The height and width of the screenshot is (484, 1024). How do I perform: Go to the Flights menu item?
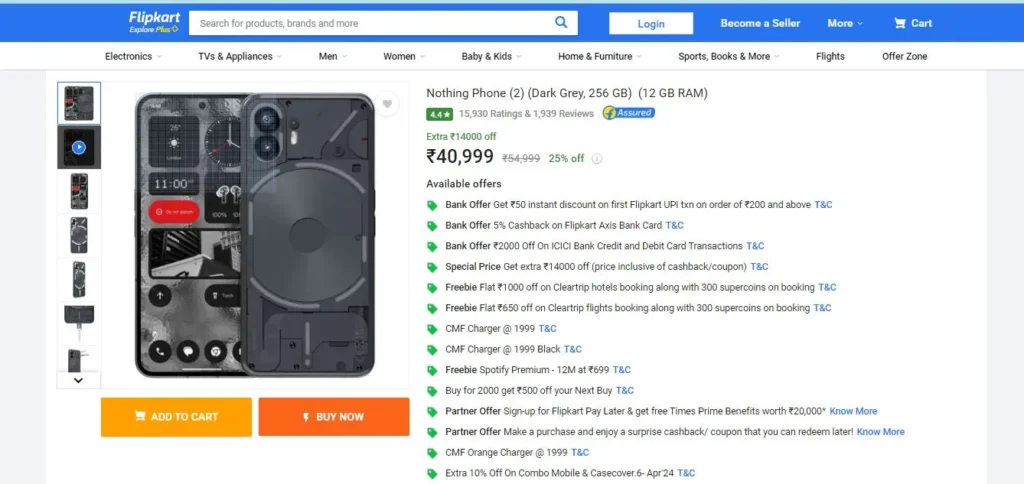[830, 56]
